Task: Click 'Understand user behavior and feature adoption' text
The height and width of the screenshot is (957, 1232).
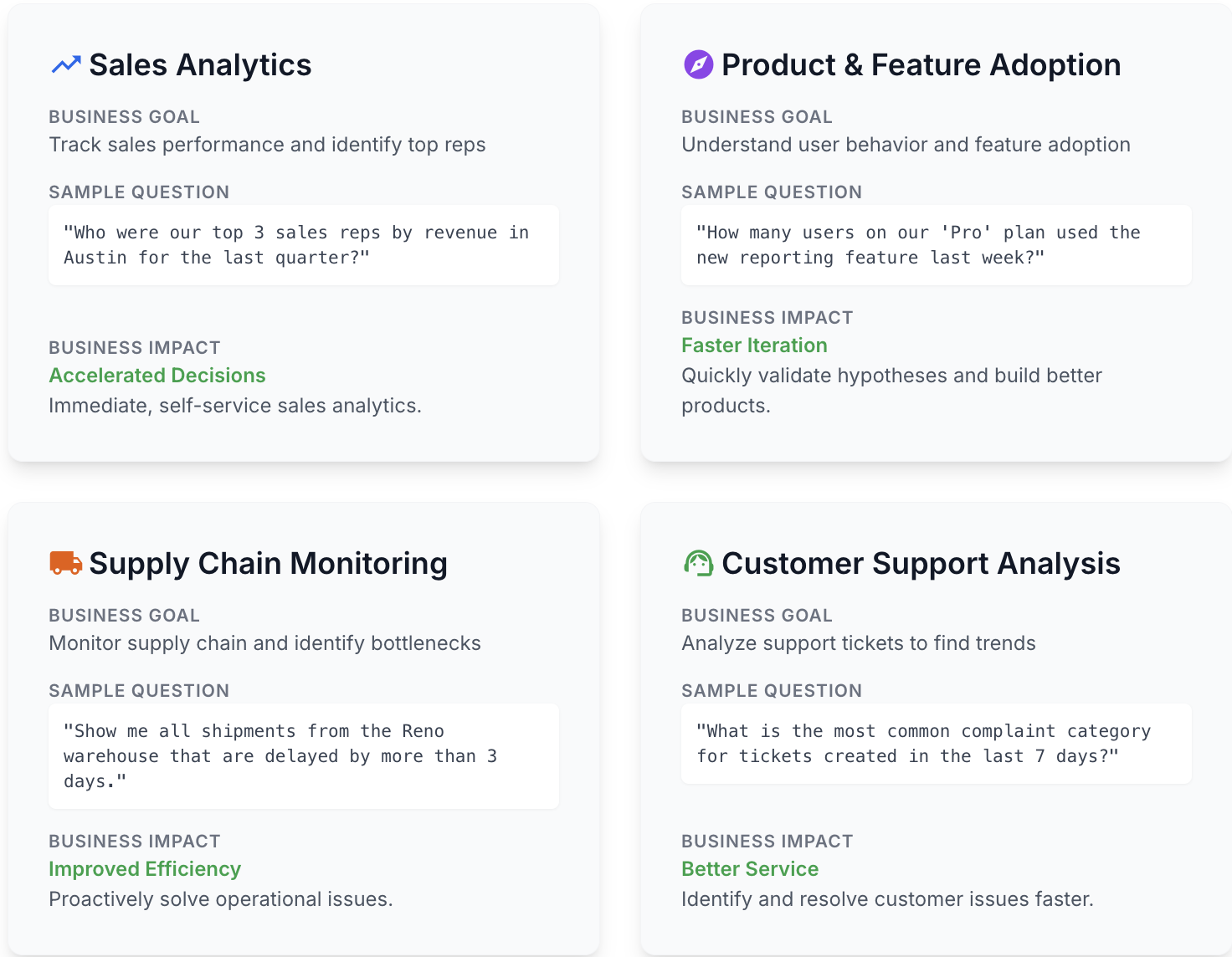Action: point(906,145)
